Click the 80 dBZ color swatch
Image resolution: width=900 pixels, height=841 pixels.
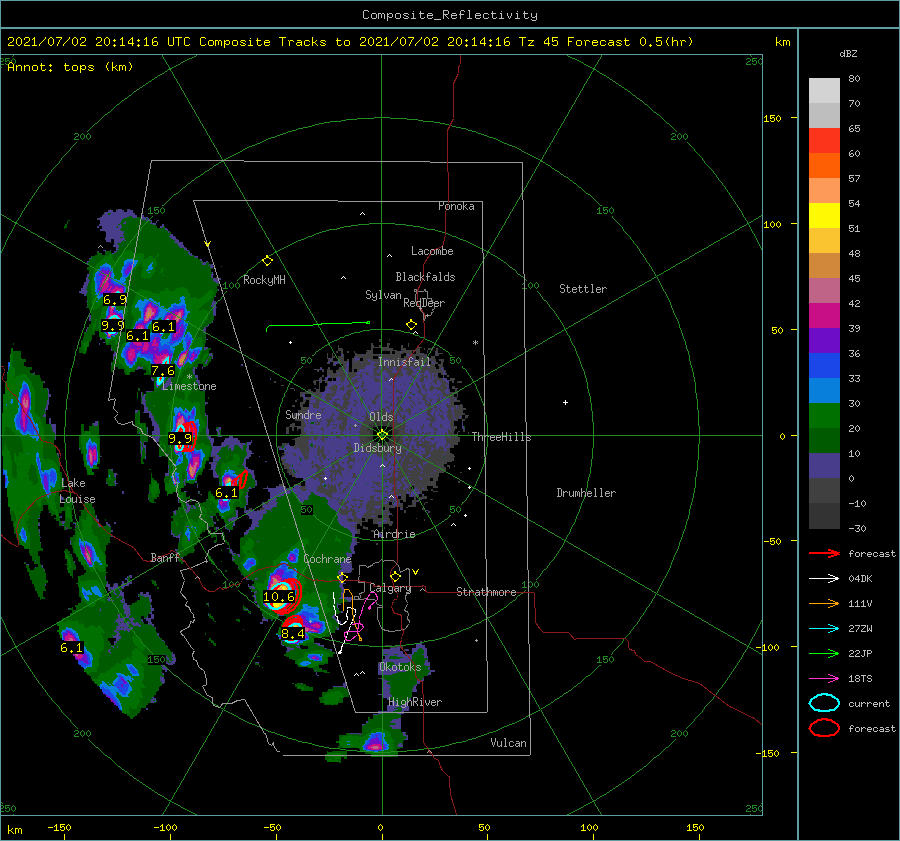point(824,90)
